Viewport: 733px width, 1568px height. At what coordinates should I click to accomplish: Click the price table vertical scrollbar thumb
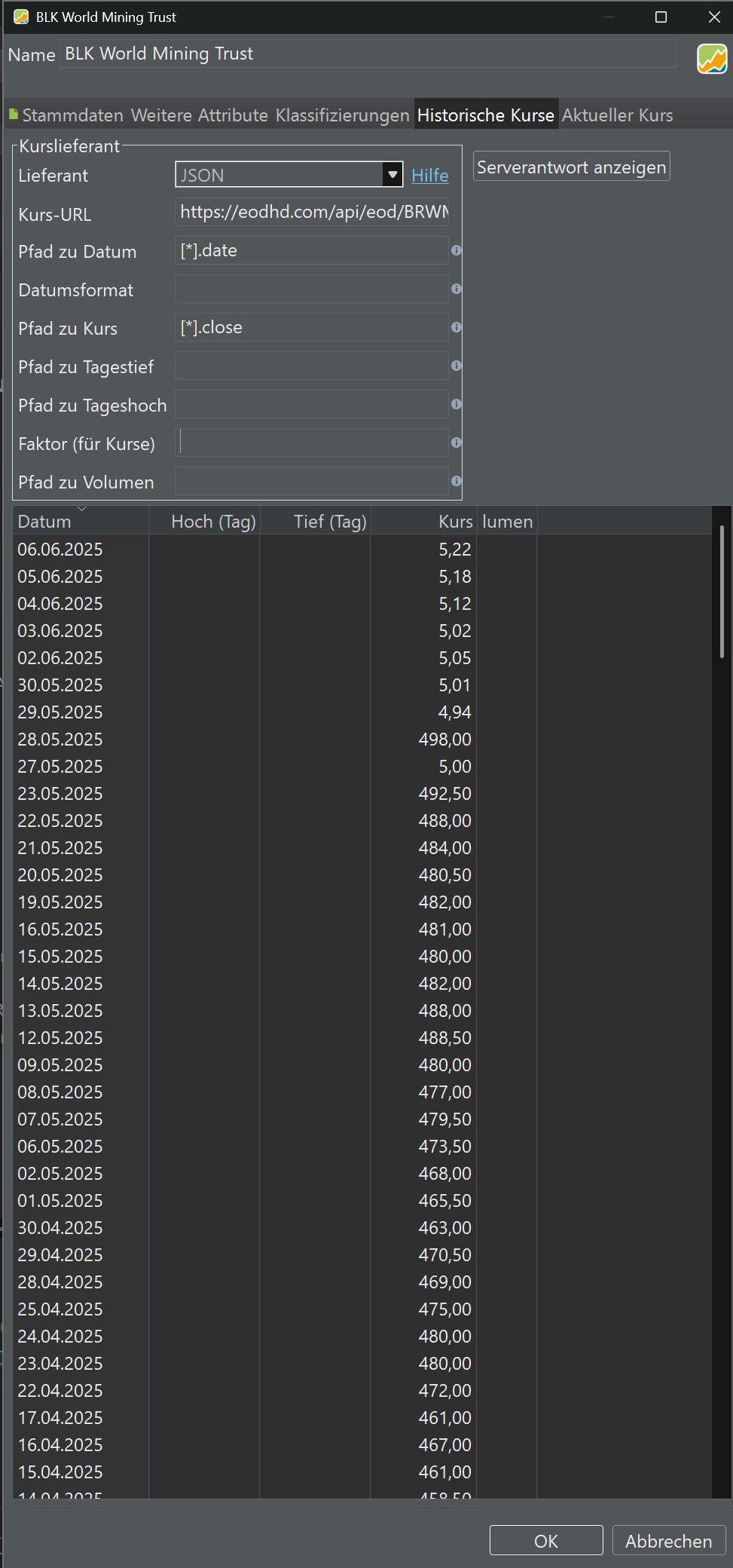pyautogui.click(x=722, y=592)
